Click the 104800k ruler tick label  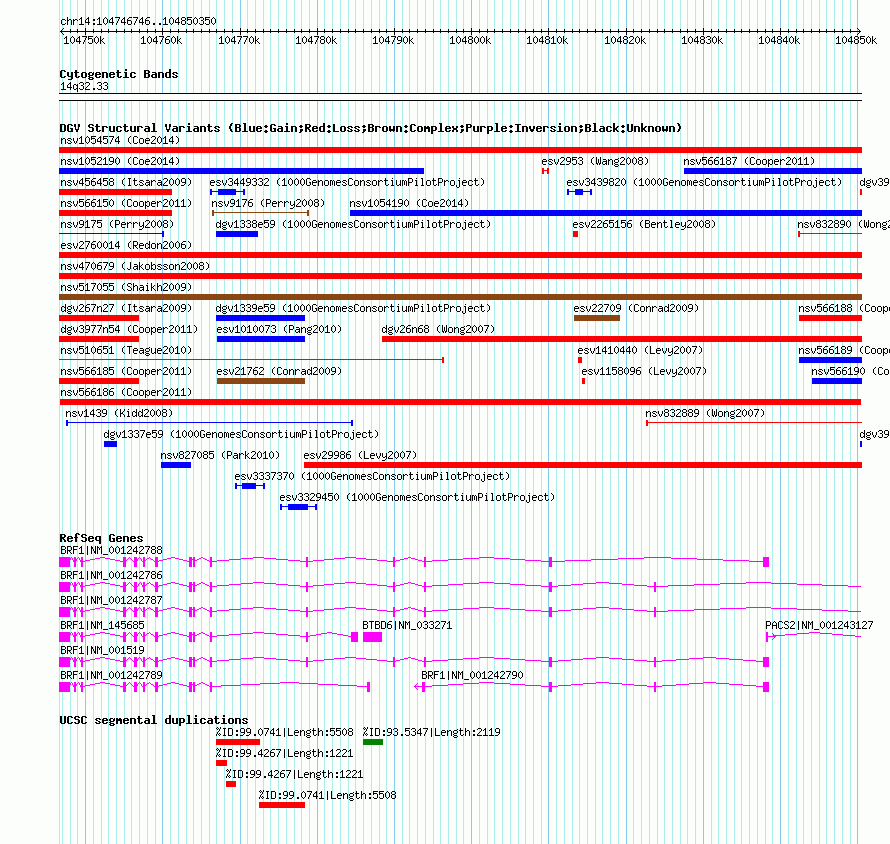point(470,40)
